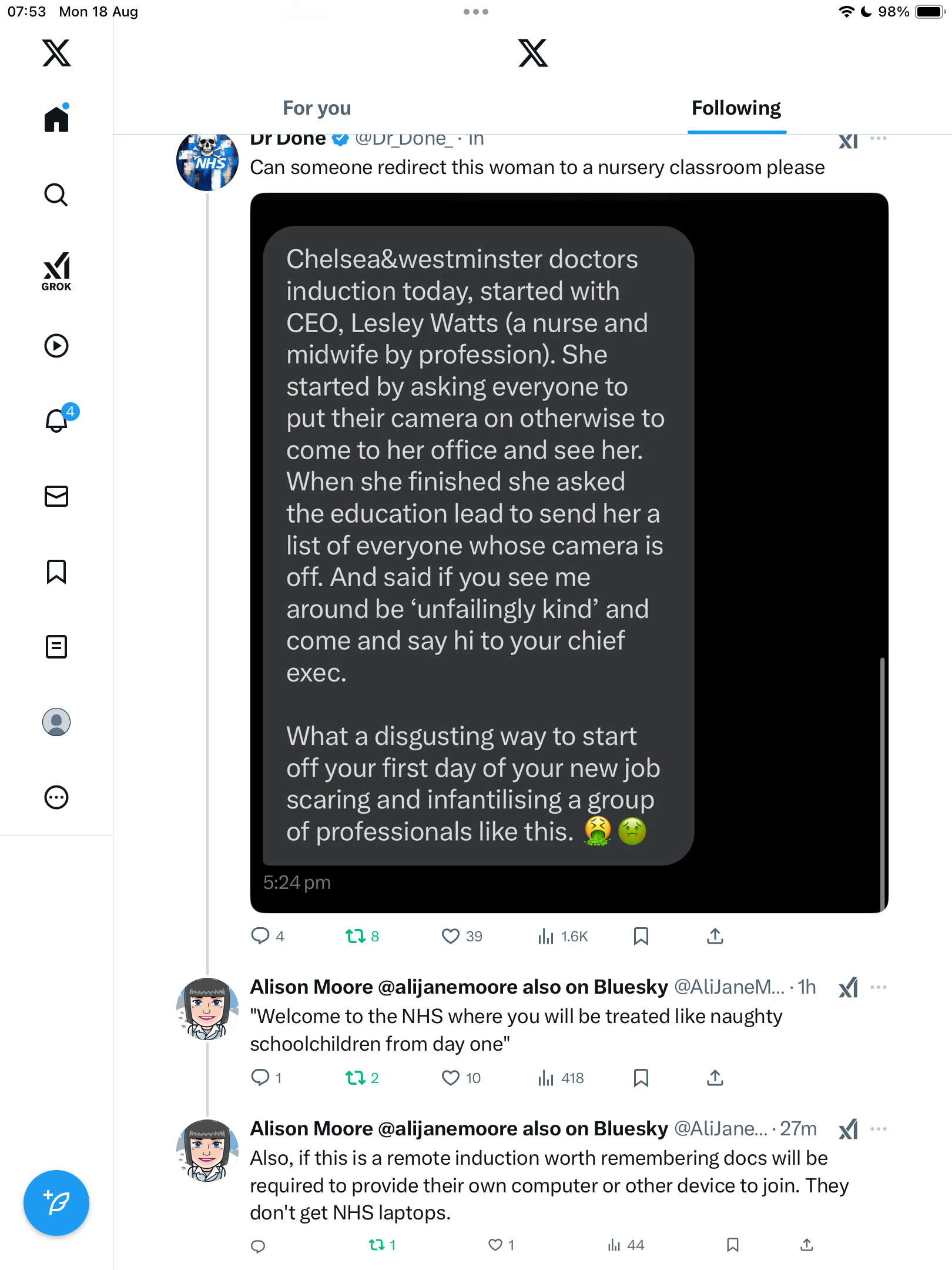Open more options for Dr Done's post
Viewport: 952px width, 1270px height.
[879, 139]
